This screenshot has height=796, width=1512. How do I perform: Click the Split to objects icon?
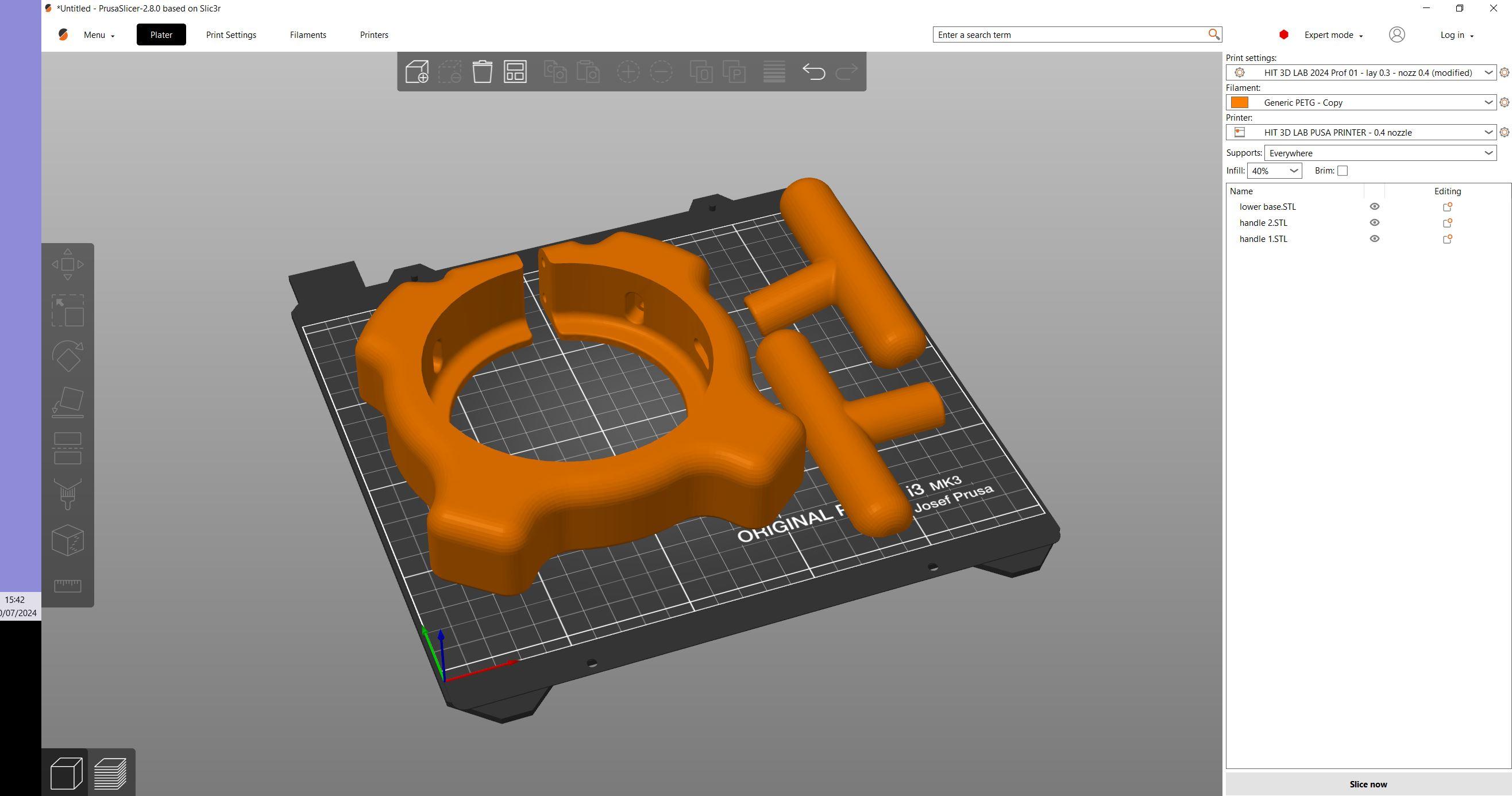[x=701, y=72]
